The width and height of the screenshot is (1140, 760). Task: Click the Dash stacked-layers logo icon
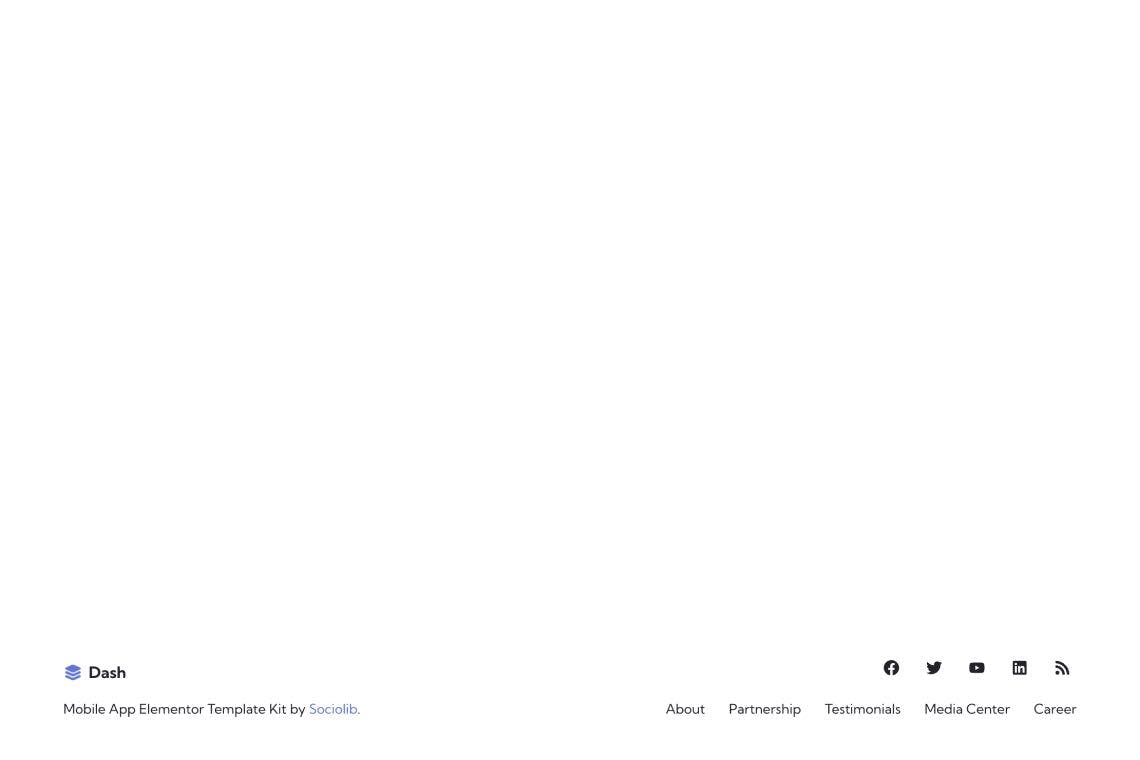tap(73, 673)
